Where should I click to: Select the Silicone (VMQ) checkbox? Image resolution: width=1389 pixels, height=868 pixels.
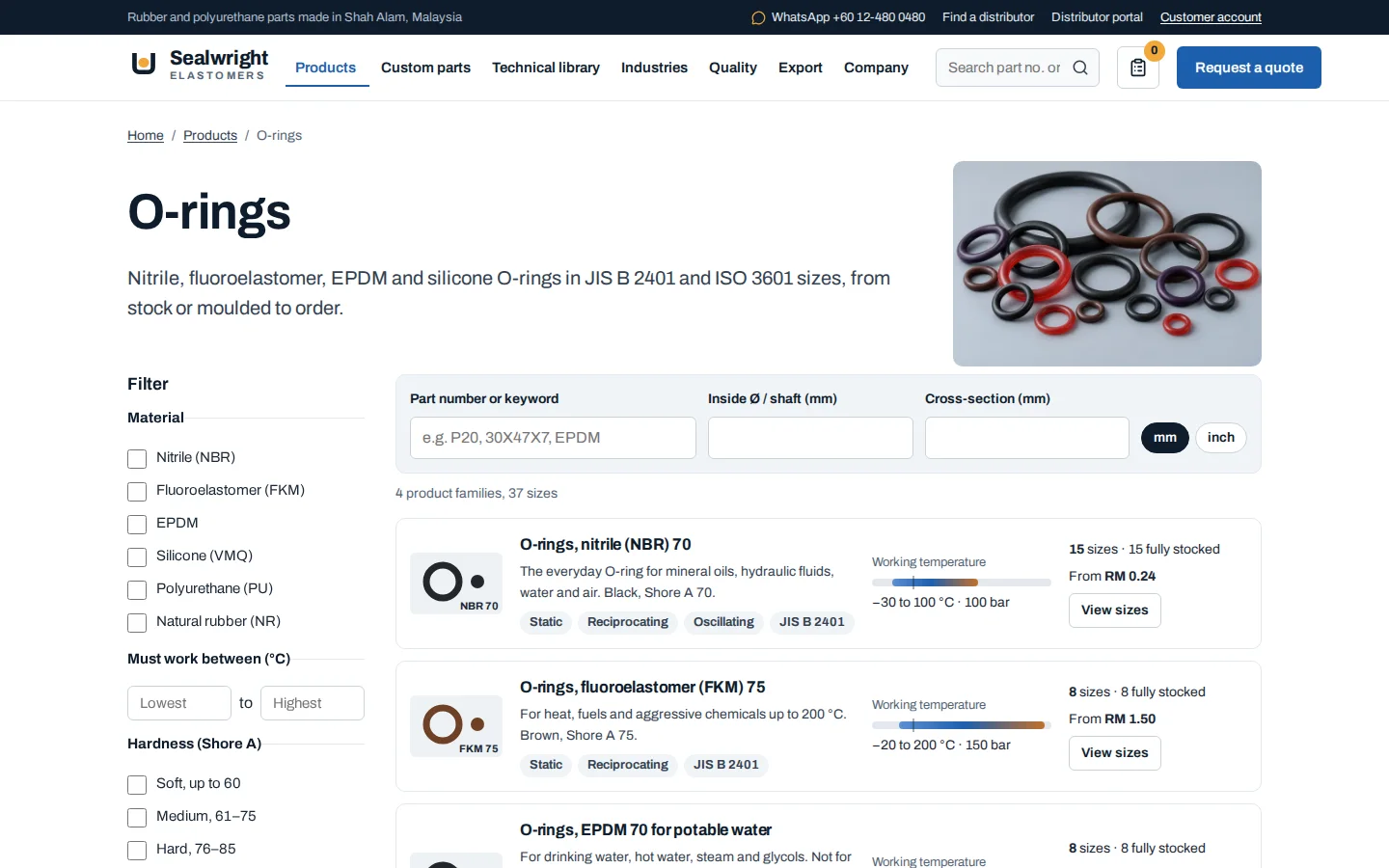coord(137,557)
